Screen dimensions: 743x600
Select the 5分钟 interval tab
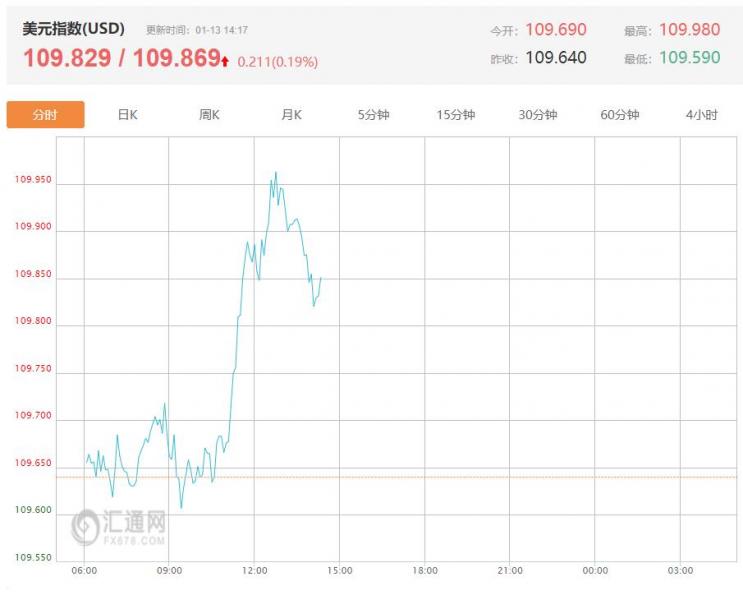click(374, 115)
